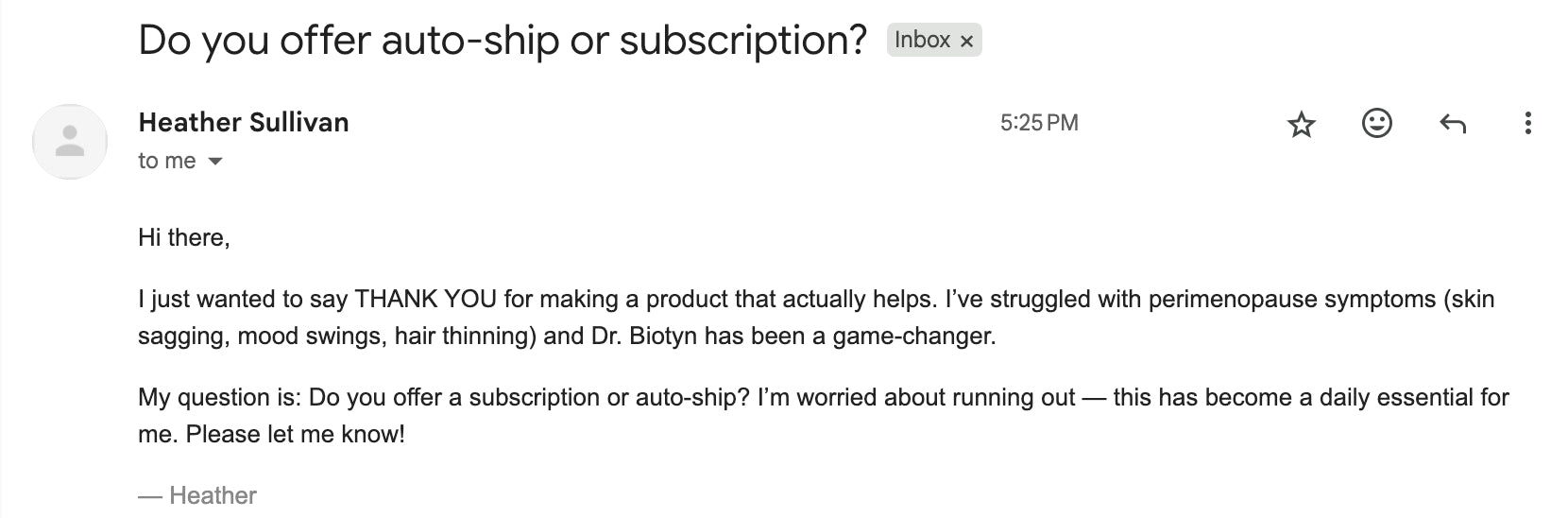Click the Inbox label chip

pyautogui.click(x=922, y=40)
